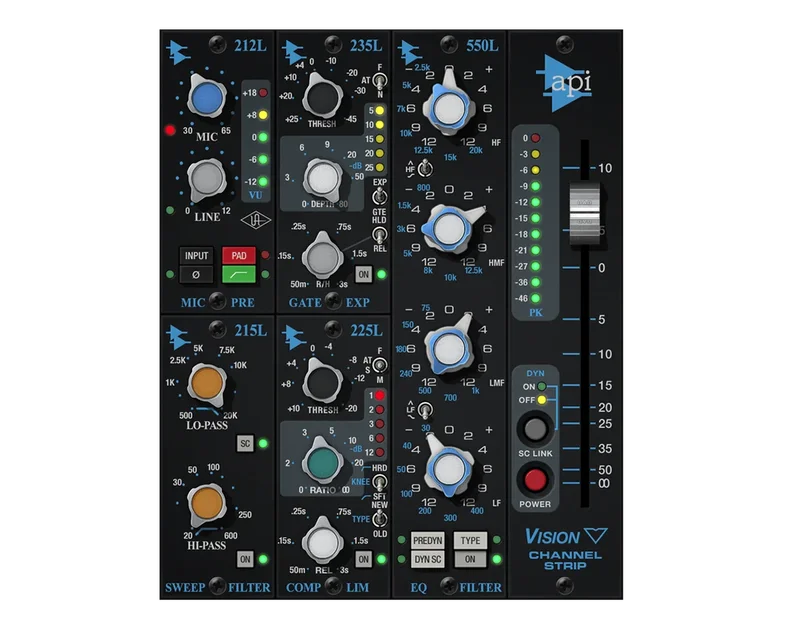Click the gate DEPTH knob

point(321,178)
